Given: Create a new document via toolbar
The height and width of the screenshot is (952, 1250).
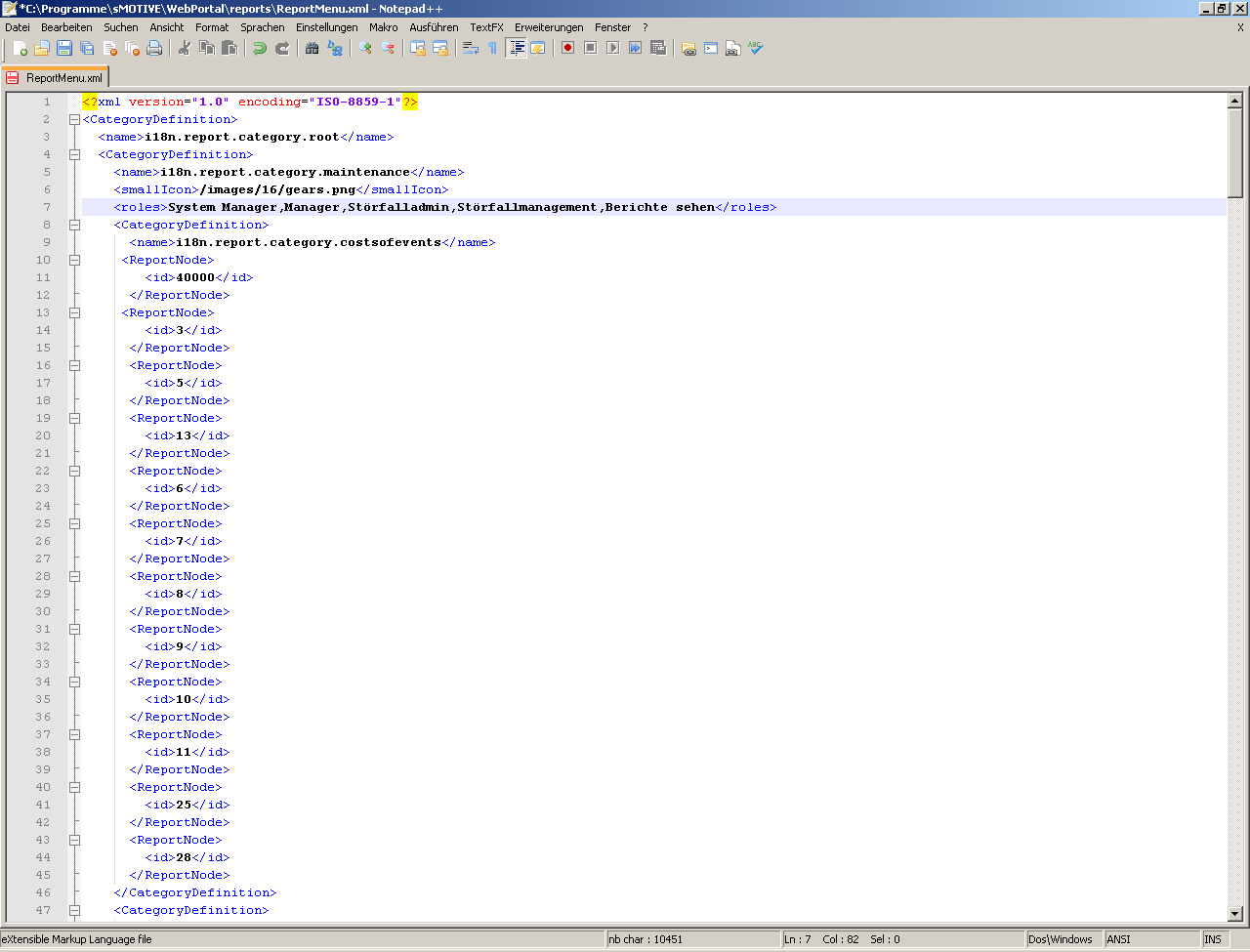Looking at the screenshot, I should point(19,48).
